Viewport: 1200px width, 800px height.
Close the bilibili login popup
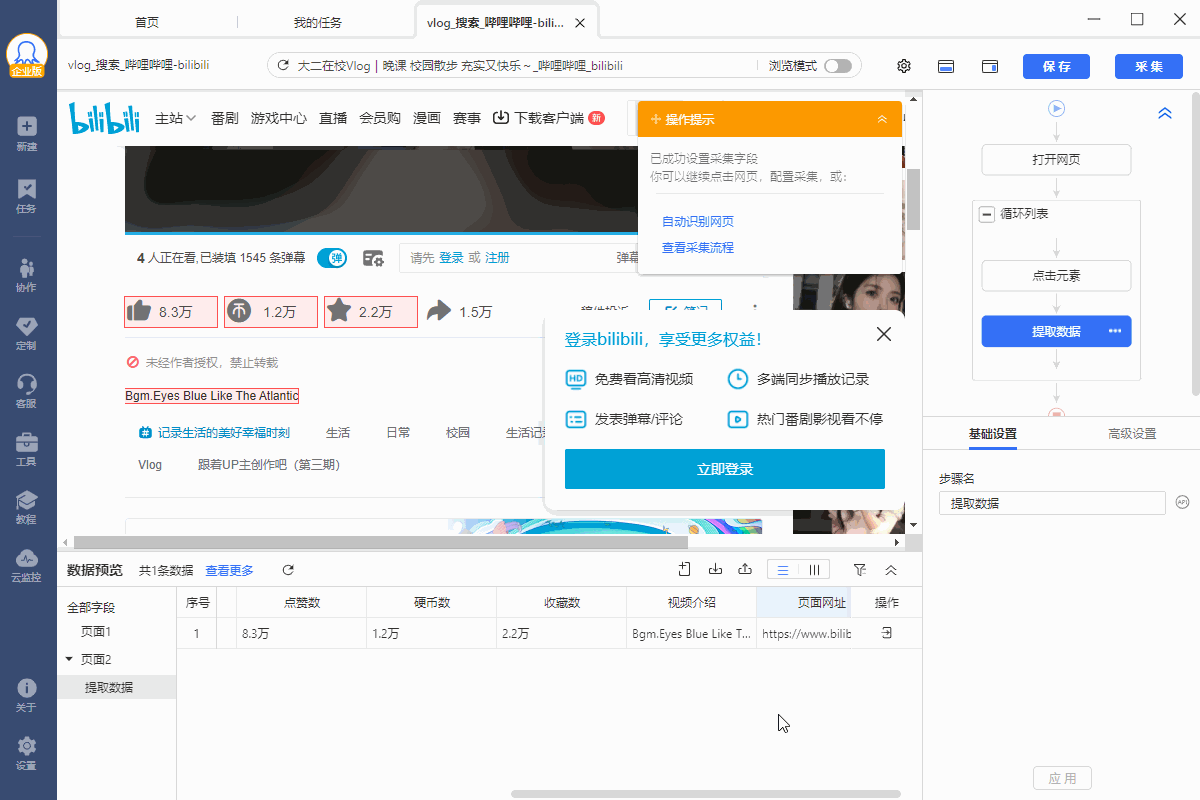pyautogui.click(x=884, y=334)
